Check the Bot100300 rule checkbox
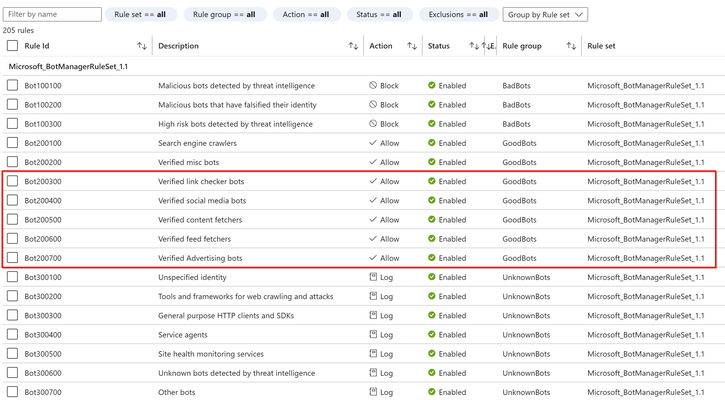 tap(12, 123)
